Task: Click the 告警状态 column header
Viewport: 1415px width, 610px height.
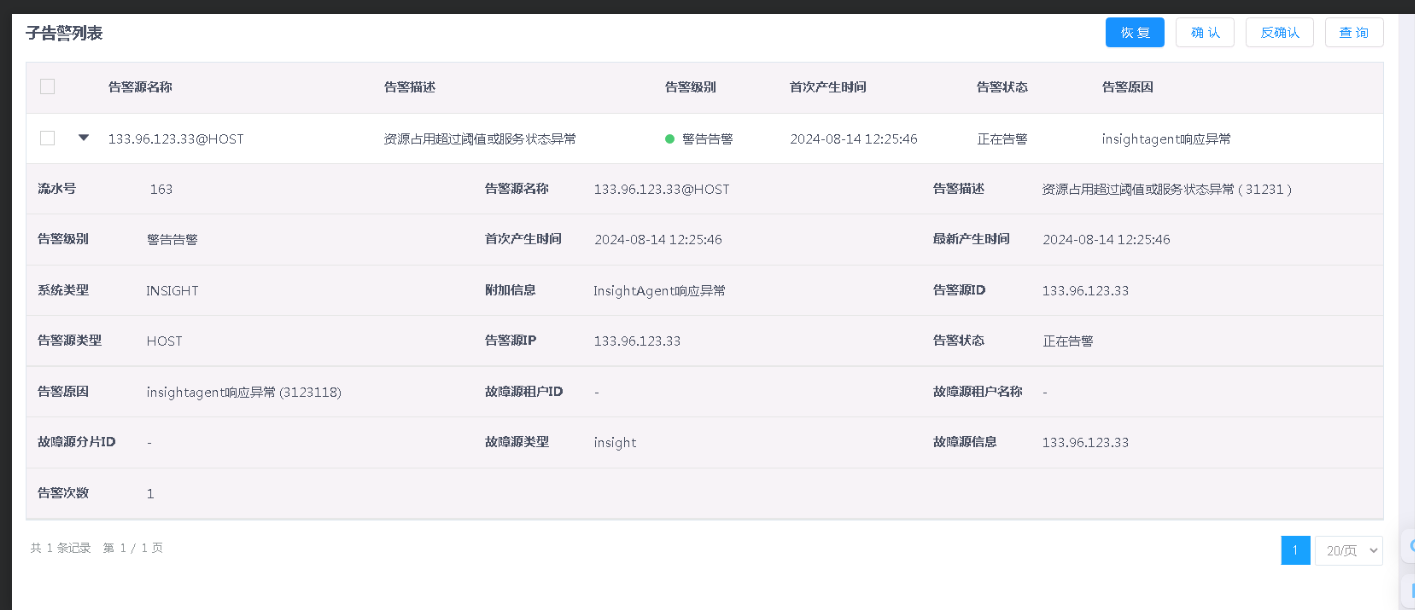Action: (1002, 87)
